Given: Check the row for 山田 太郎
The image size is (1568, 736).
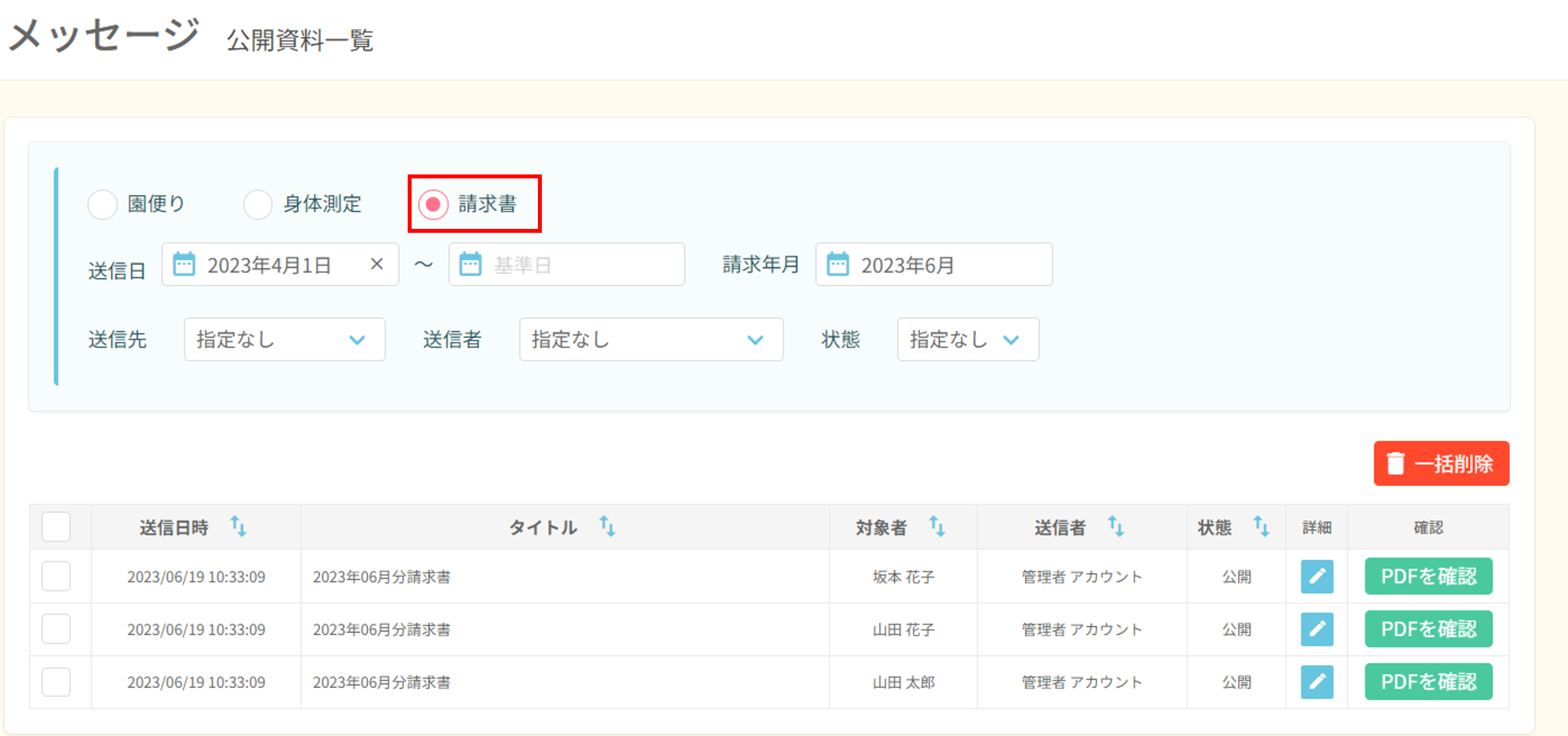Looking at the screenshot, I should point(56,682).
